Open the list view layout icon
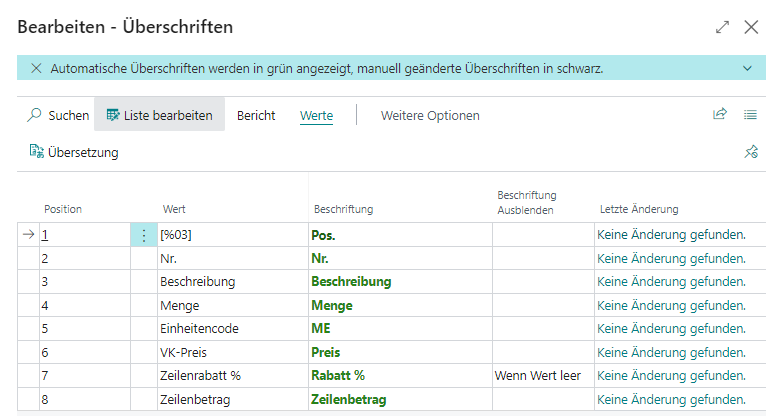The image size is (777, 416). point(751,115)
